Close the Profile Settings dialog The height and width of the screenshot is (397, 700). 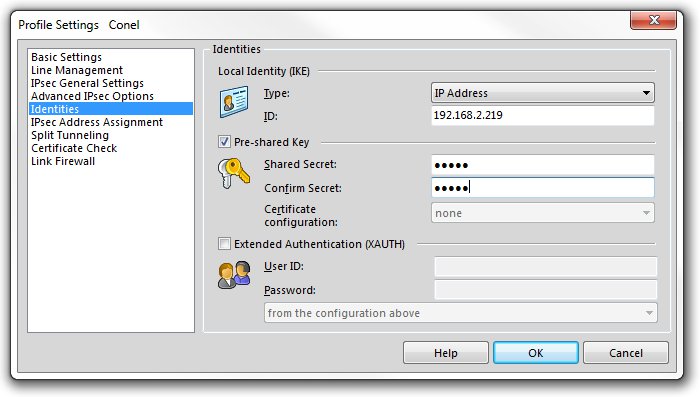pos(653,20)
